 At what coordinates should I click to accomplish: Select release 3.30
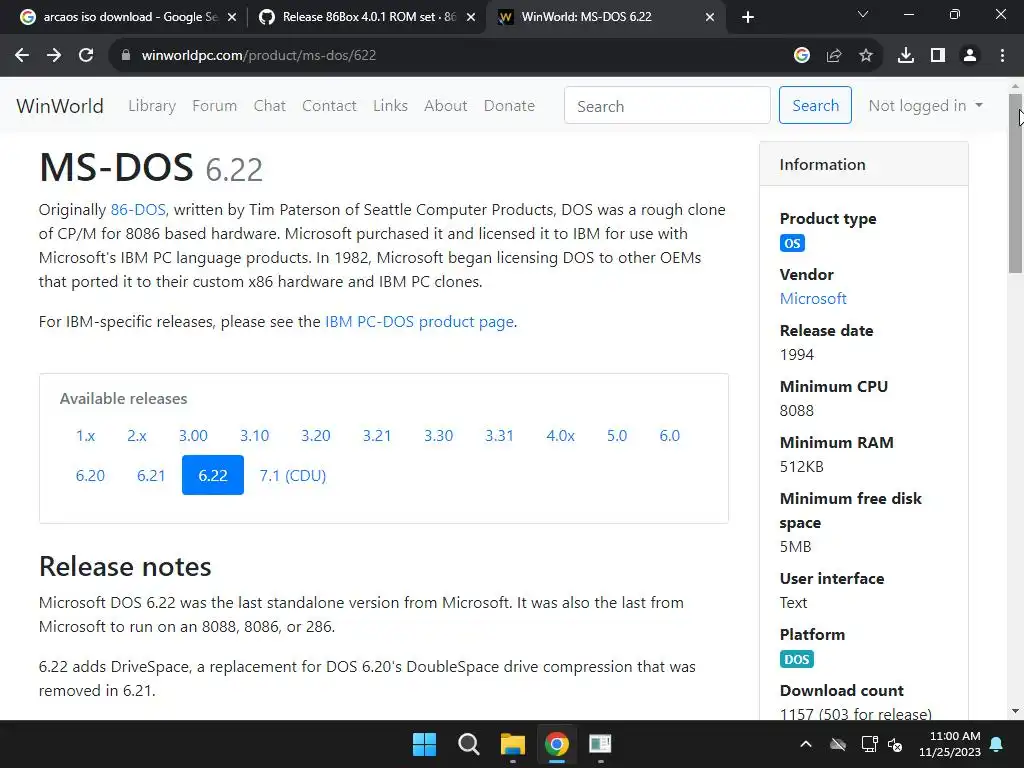pos(438,436)
